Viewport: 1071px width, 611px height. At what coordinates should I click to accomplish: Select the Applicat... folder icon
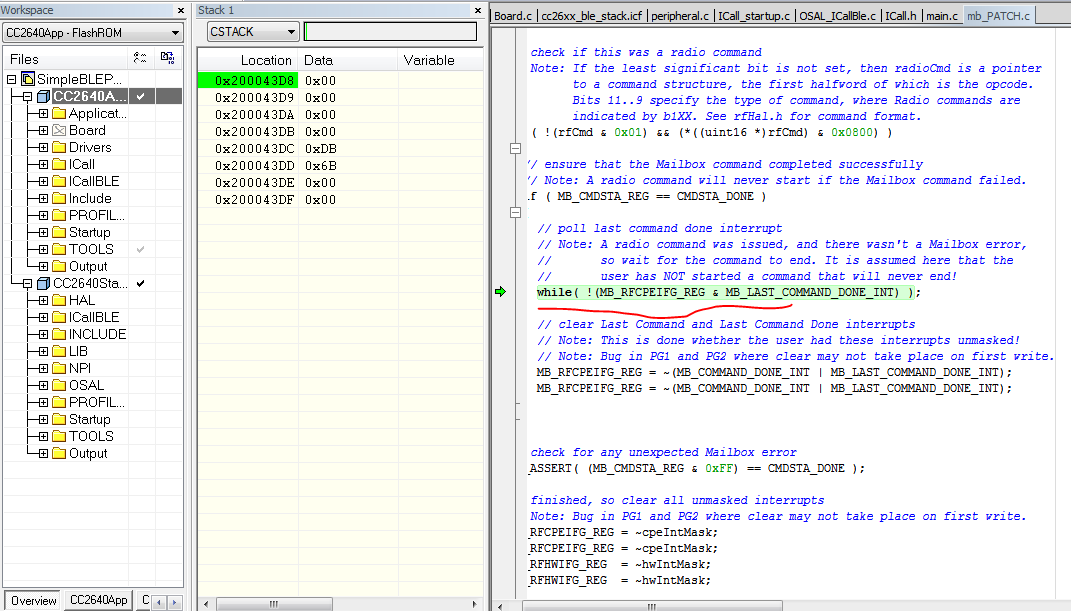pyautogui.click(x=59, y=113)
